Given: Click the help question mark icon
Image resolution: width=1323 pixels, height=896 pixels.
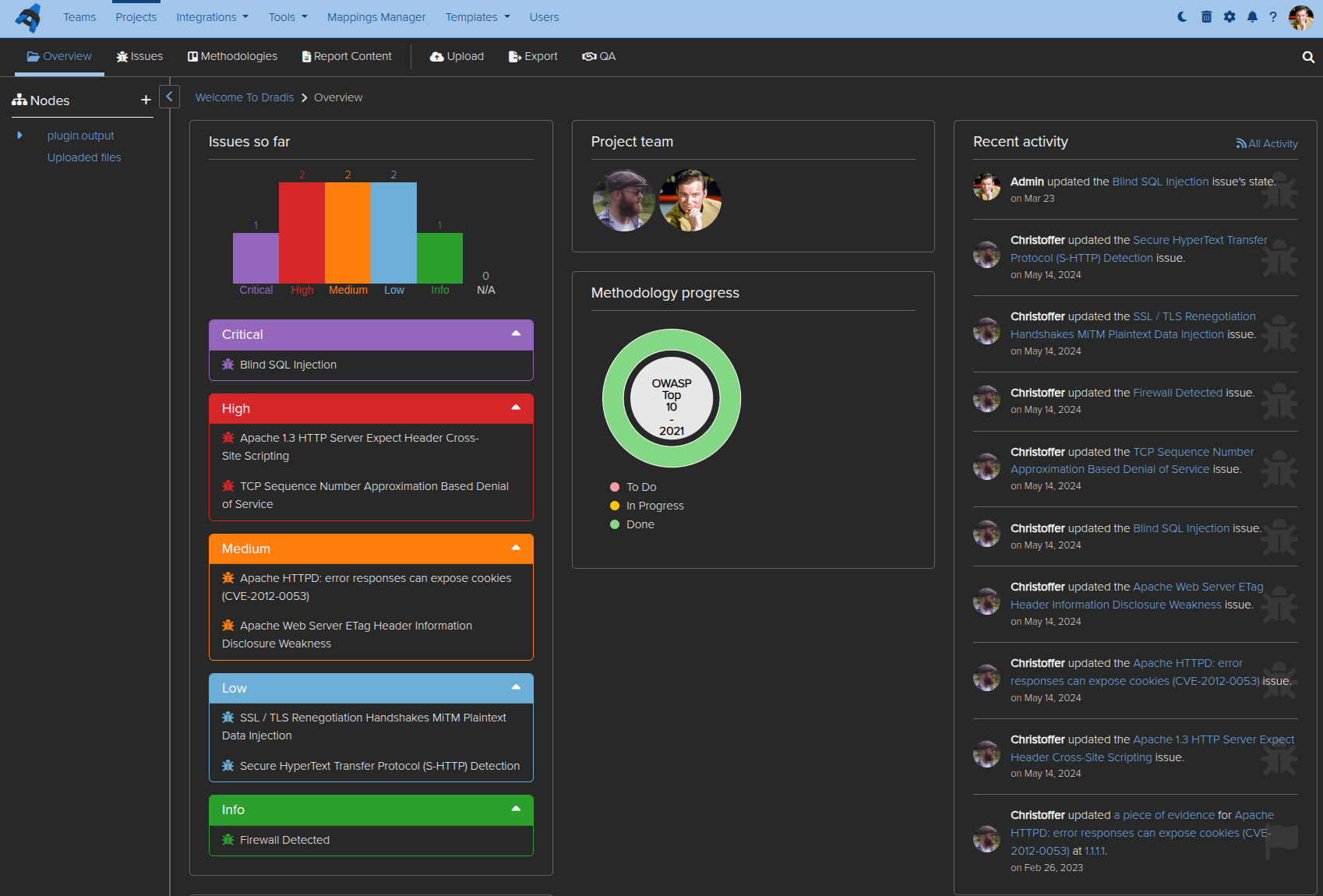Looking at the screenshot, I should pyautogui.click(x=1273, y=17).
